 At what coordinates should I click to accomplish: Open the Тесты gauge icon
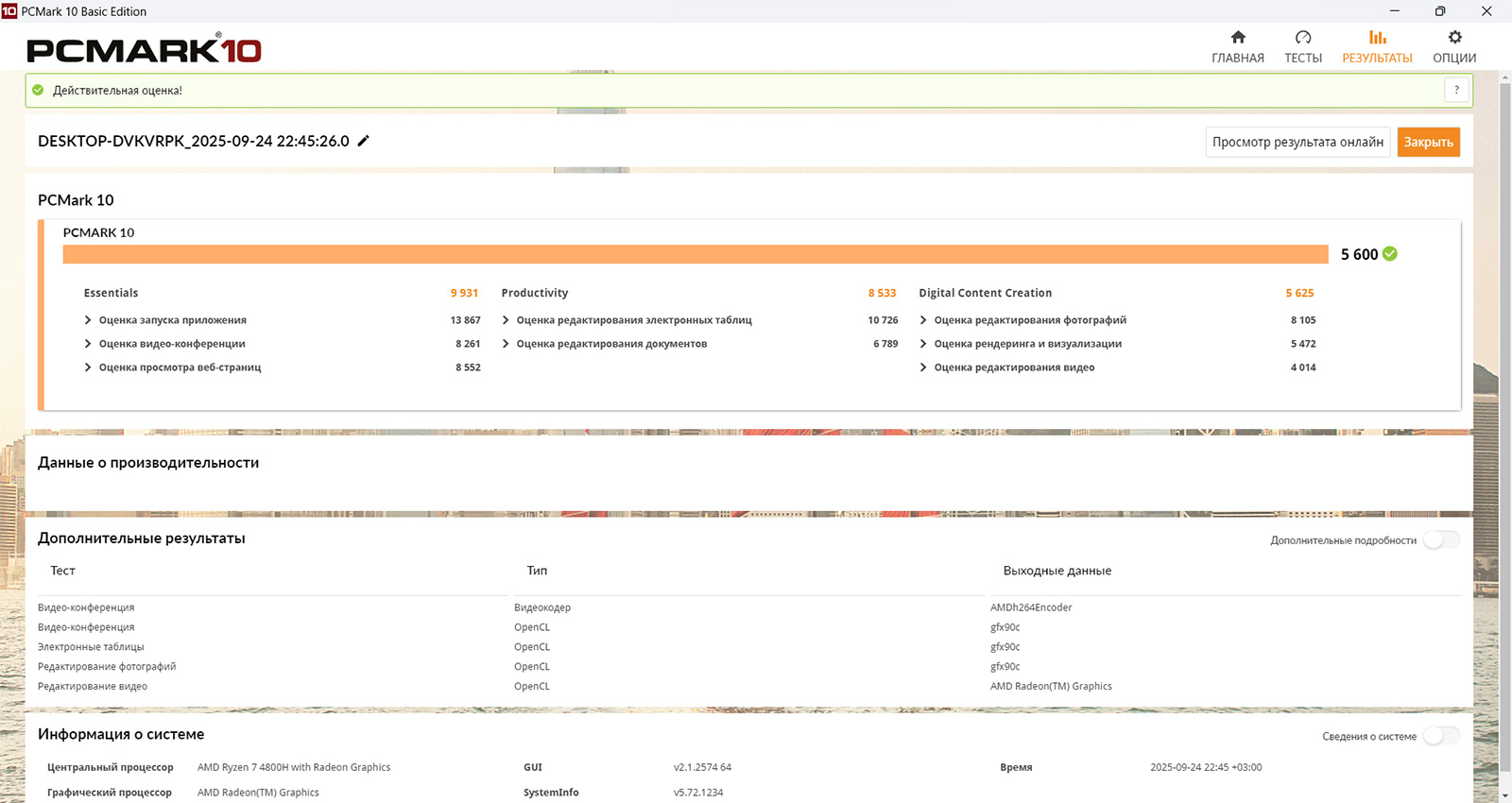1303,38
